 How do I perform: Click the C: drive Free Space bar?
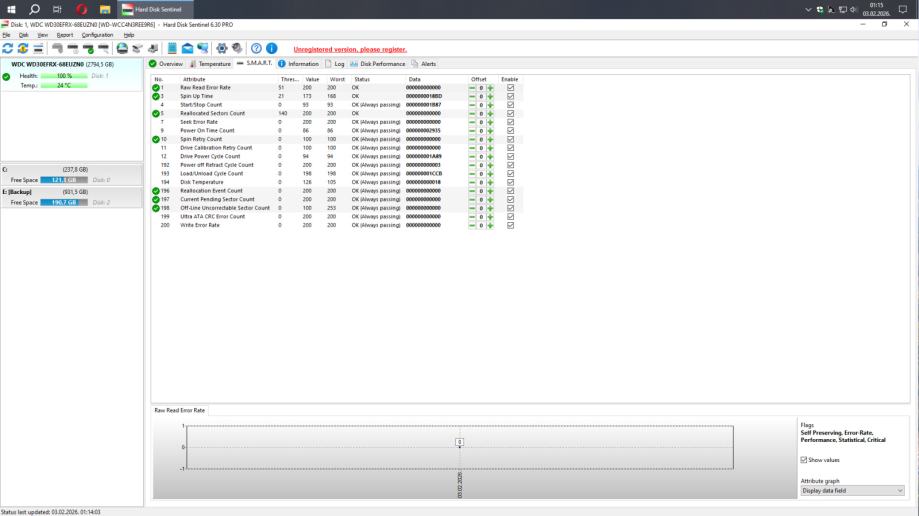click(x=64, y=180)
